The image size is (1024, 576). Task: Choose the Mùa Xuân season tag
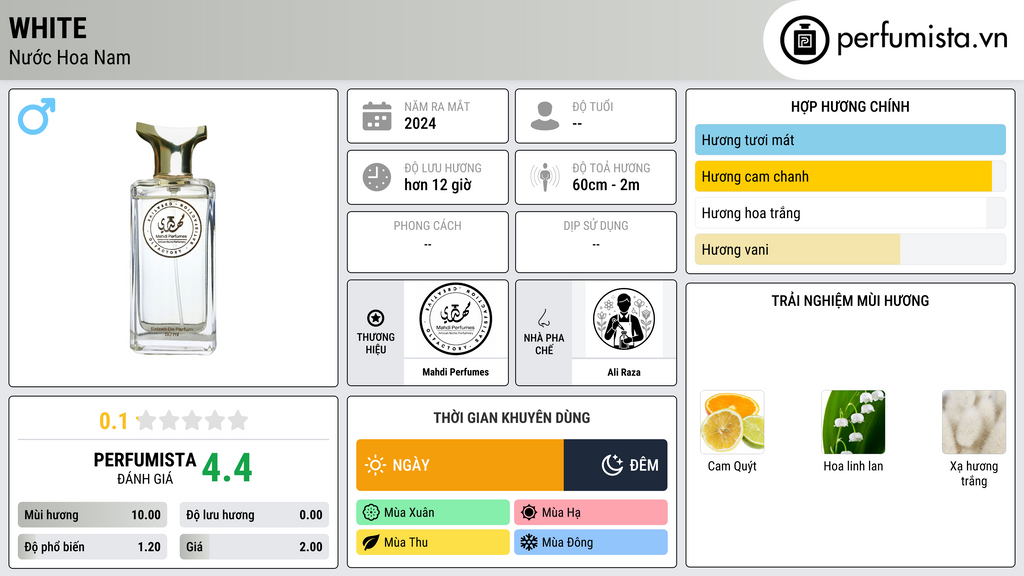pyautogui.click(x=433, y=513)
